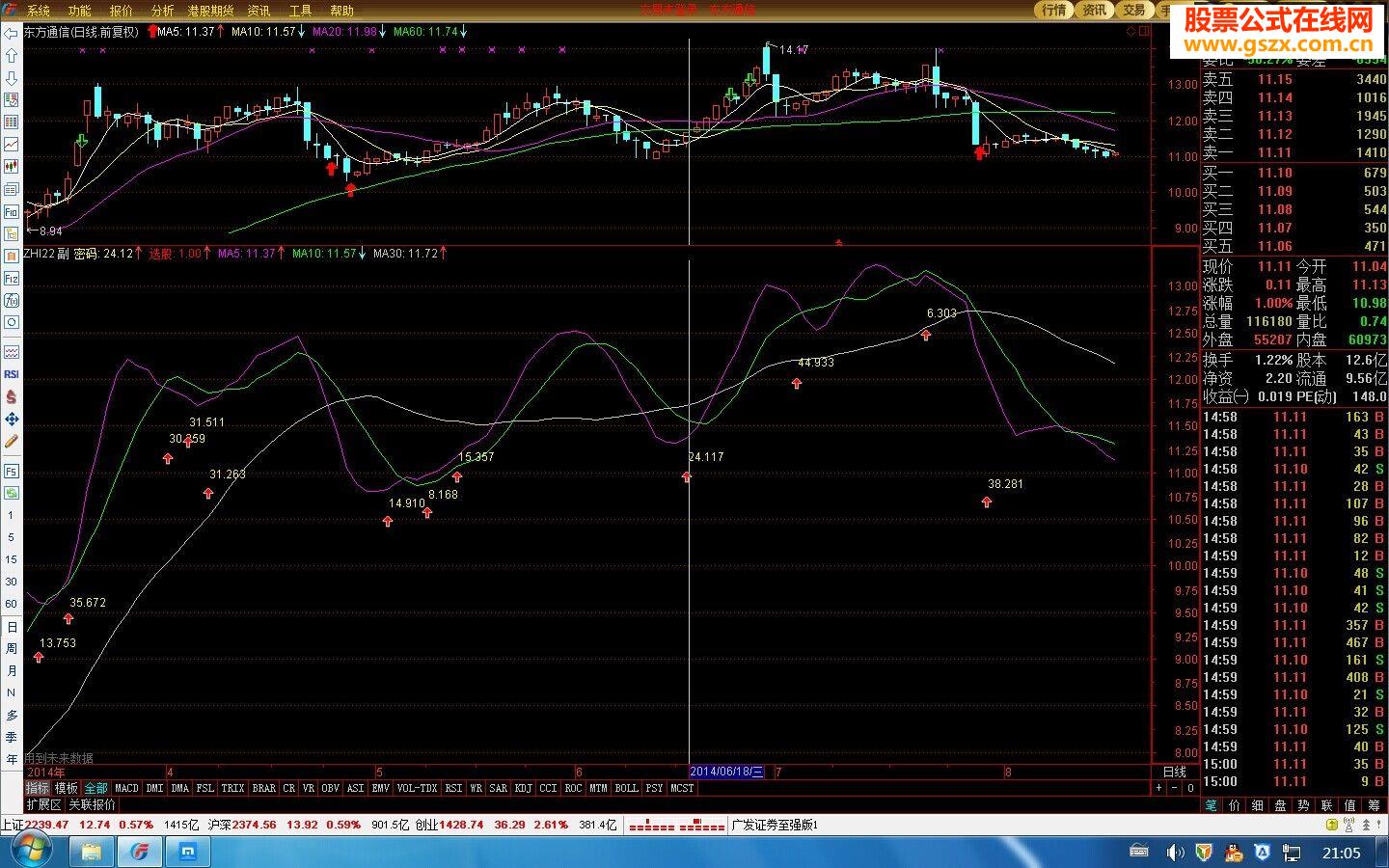This screenshot has width=1389, height=868.
Task: Open the 模板 template selector
Action: point(66,788)
